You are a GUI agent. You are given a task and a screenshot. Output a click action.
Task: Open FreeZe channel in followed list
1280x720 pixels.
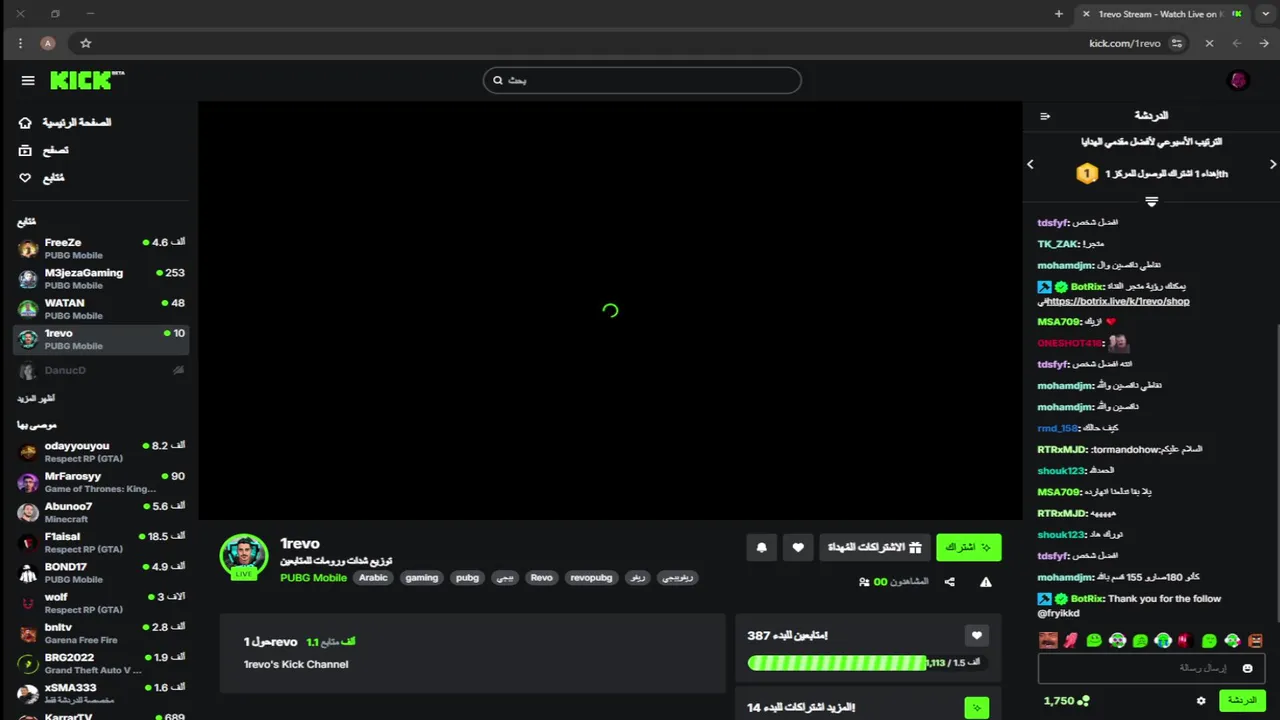[101, 249]
